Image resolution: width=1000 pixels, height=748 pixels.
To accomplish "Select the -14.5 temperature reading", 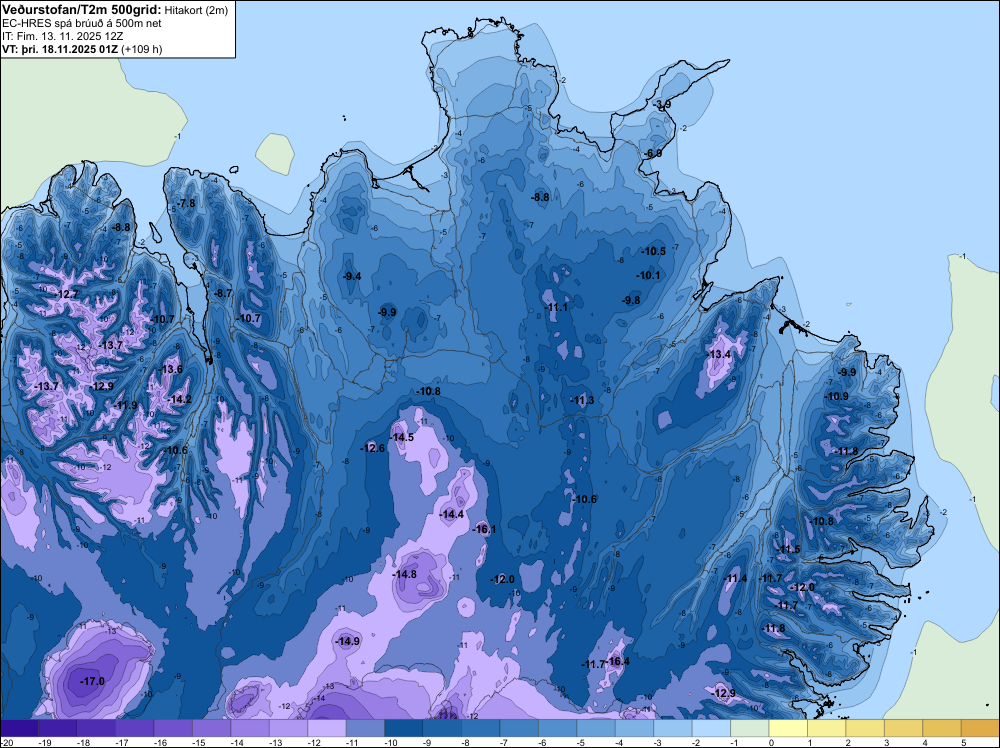I will 402,437.
